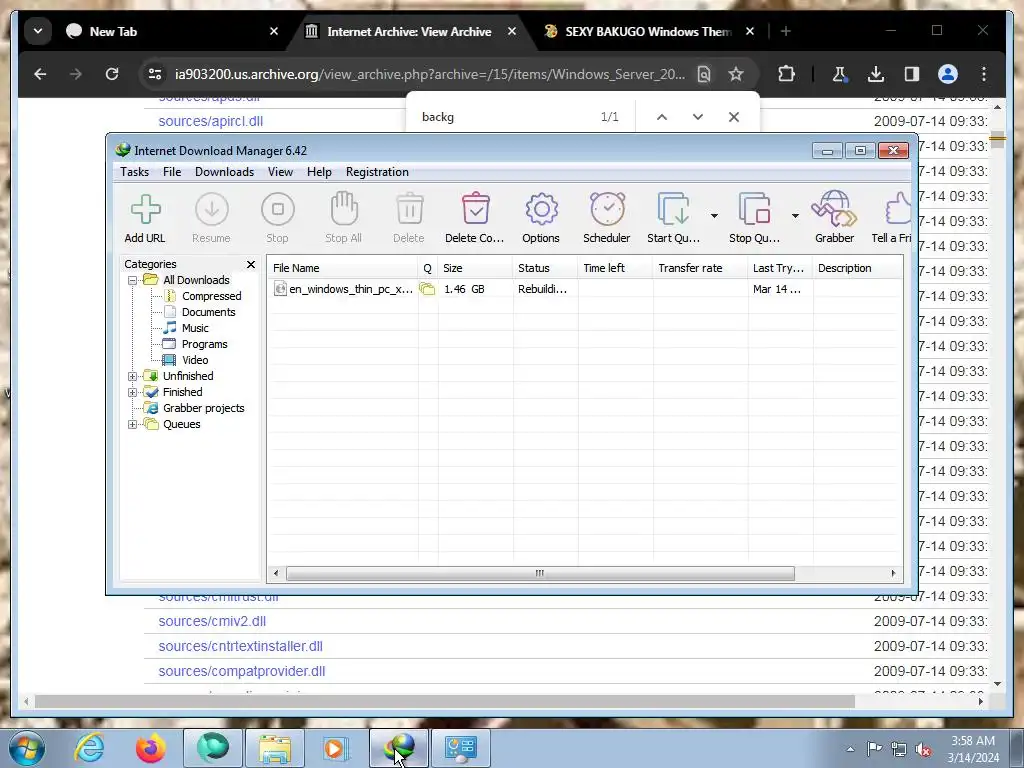This screenshot has width=1024, height=768.
Task: Select the Video category
Action: 195,360
